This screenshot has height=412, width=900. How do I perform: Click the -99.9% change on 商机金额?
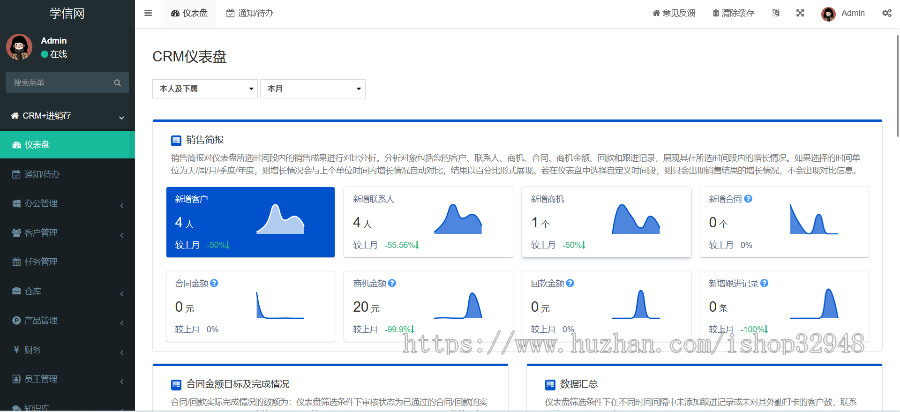click(x=399, y=329)
